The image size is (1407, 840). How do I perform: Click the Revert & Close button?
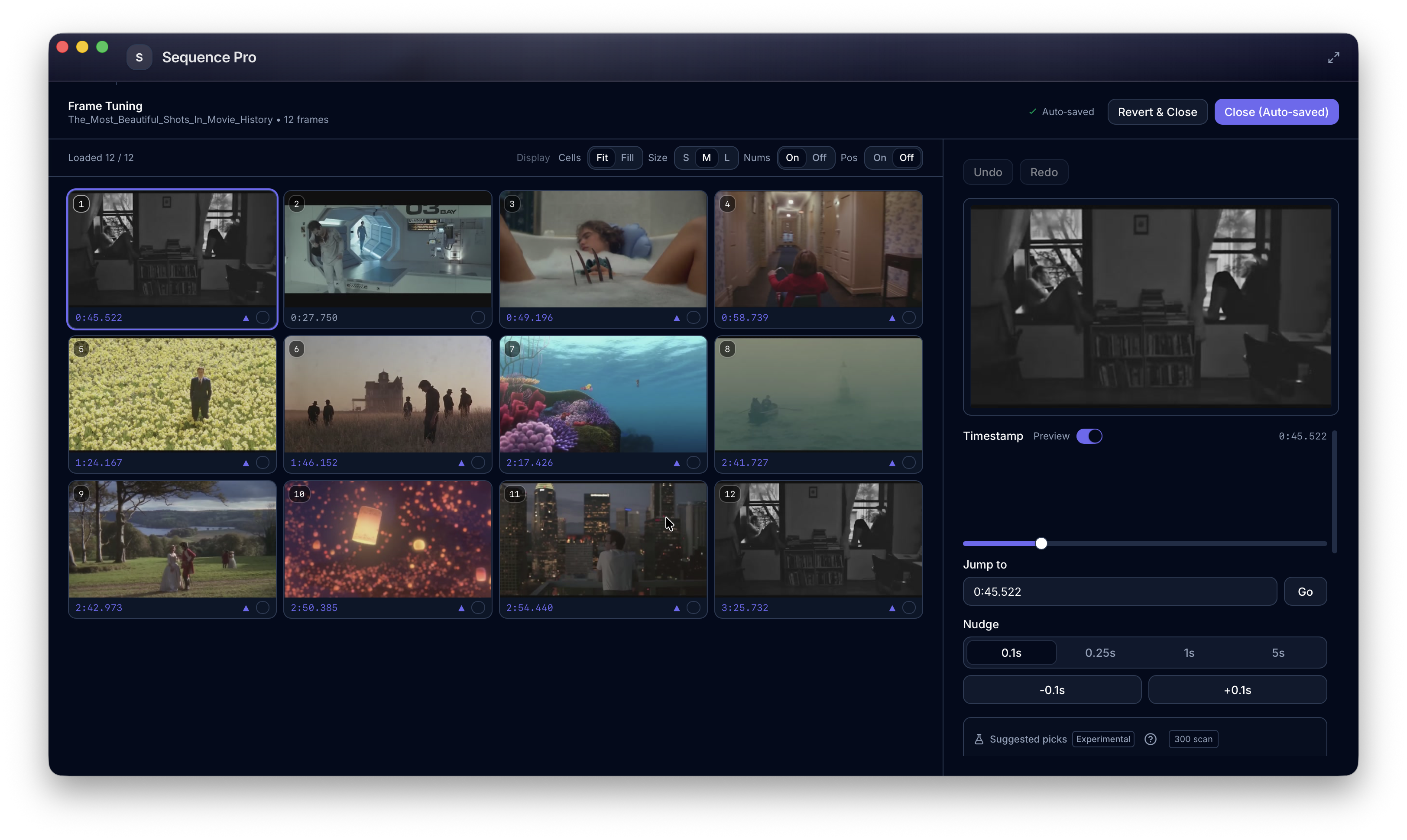click(1157, 112)
